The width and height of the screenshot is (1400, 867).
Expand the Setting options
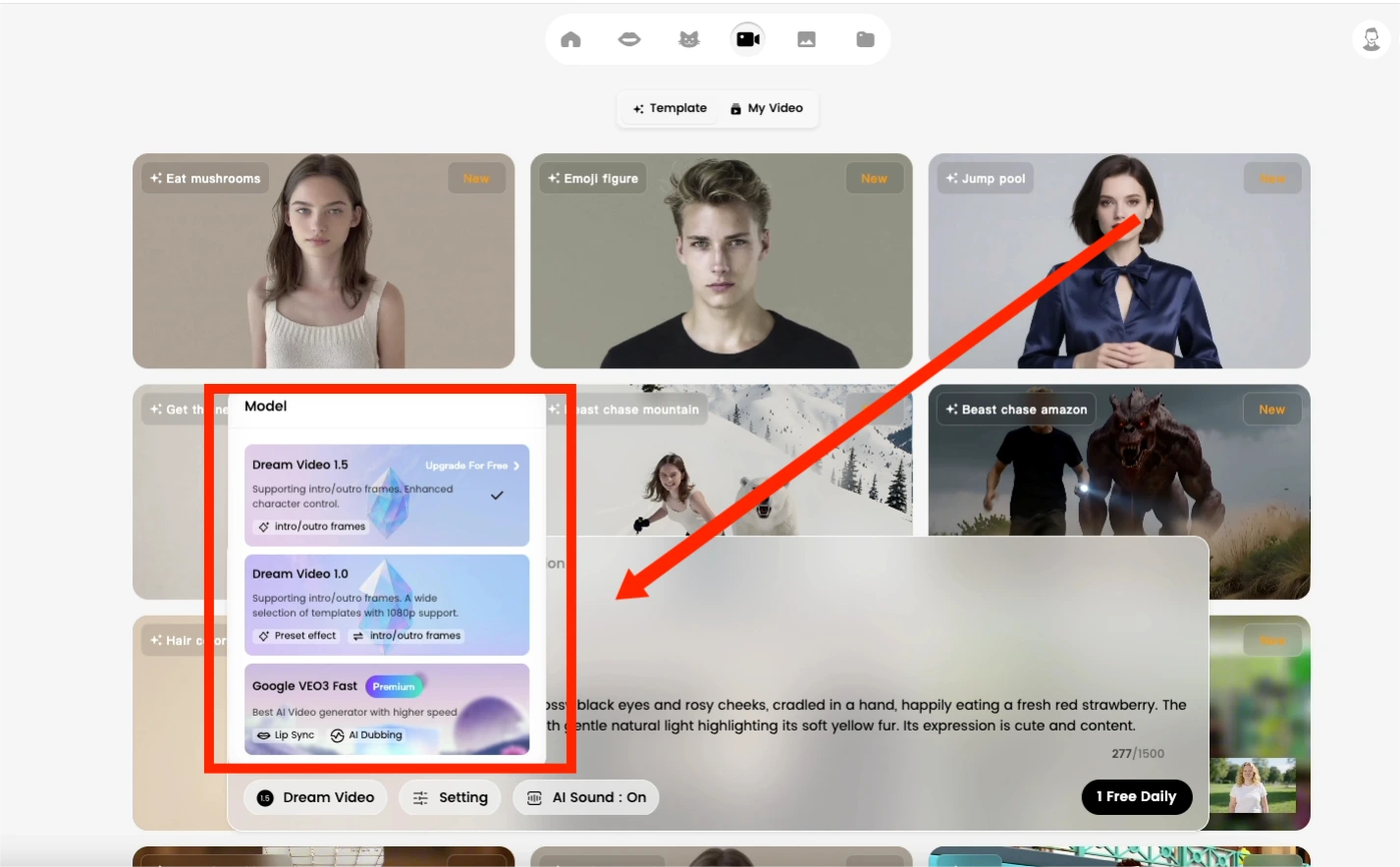click(x=451, y=797)
